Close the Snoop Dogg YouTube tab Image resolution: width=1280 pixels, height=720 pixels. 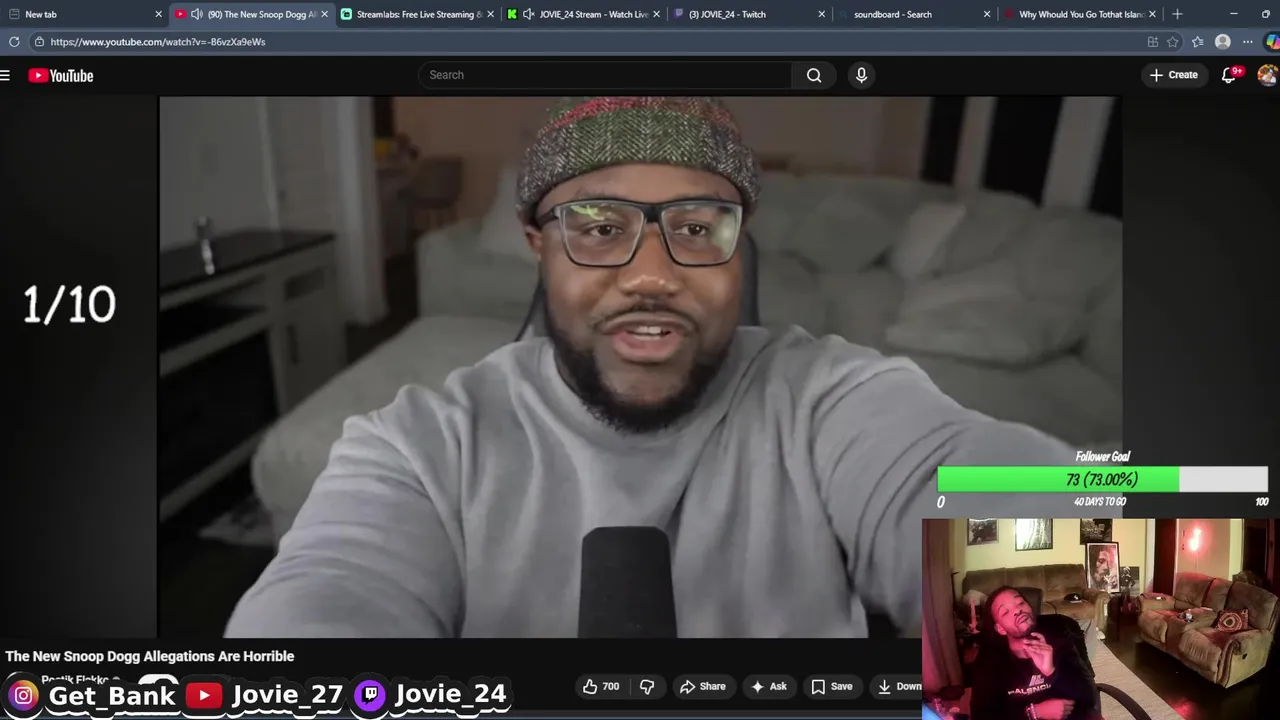pyautogui.click(x=324, y=14)
